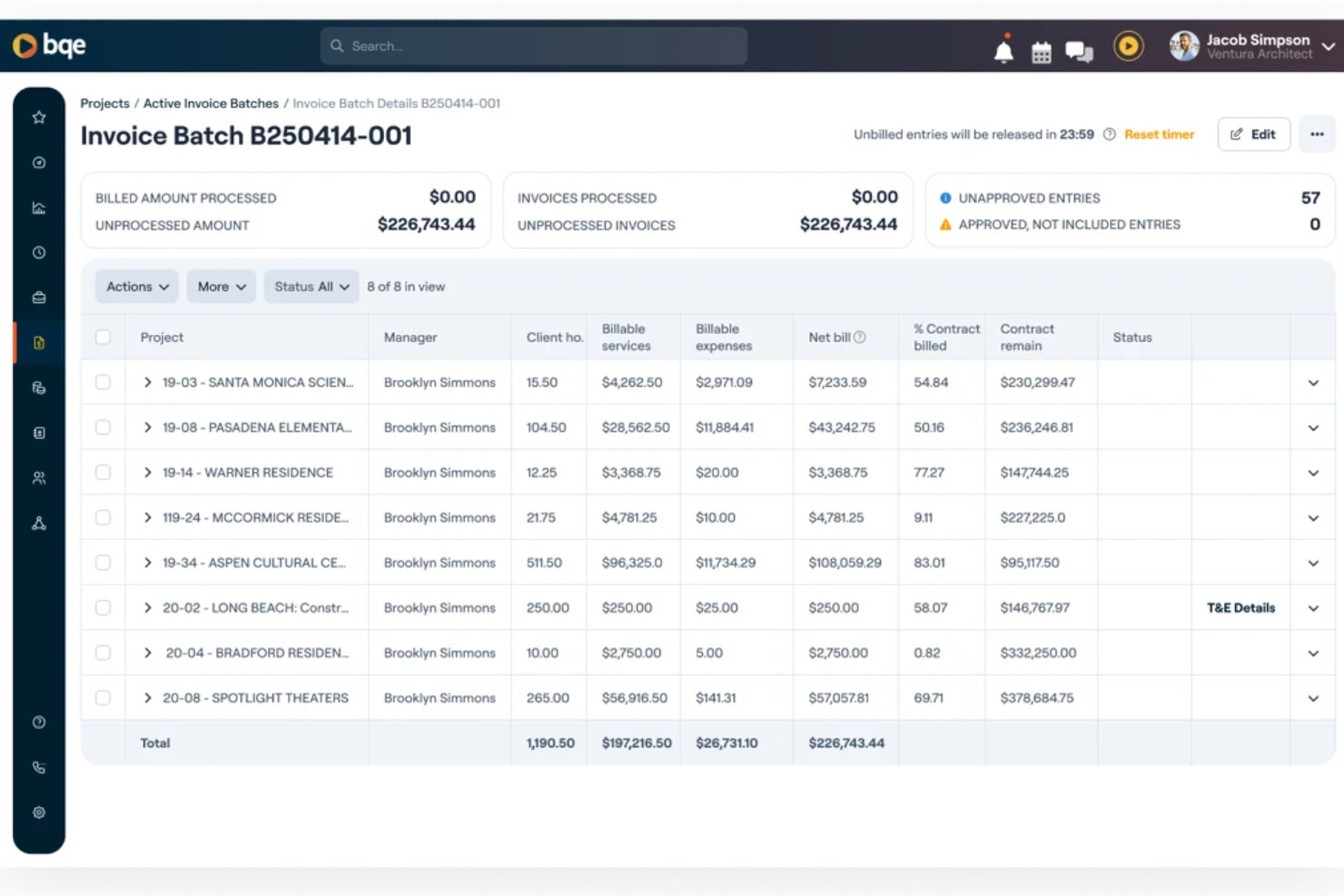Click the Reset timer link

coord(1160,133)
